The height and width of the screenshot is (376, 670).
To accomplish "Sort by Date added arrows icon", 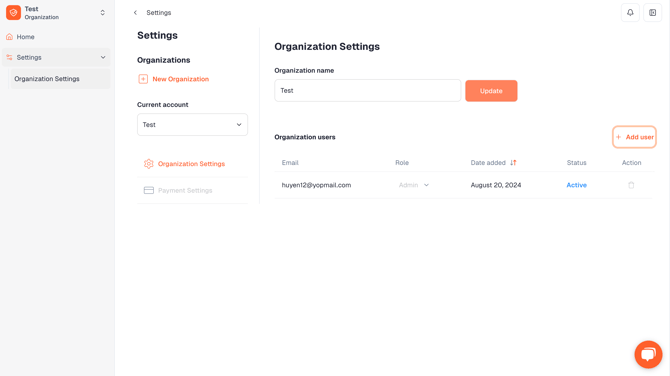I will (x=513, y=163).
